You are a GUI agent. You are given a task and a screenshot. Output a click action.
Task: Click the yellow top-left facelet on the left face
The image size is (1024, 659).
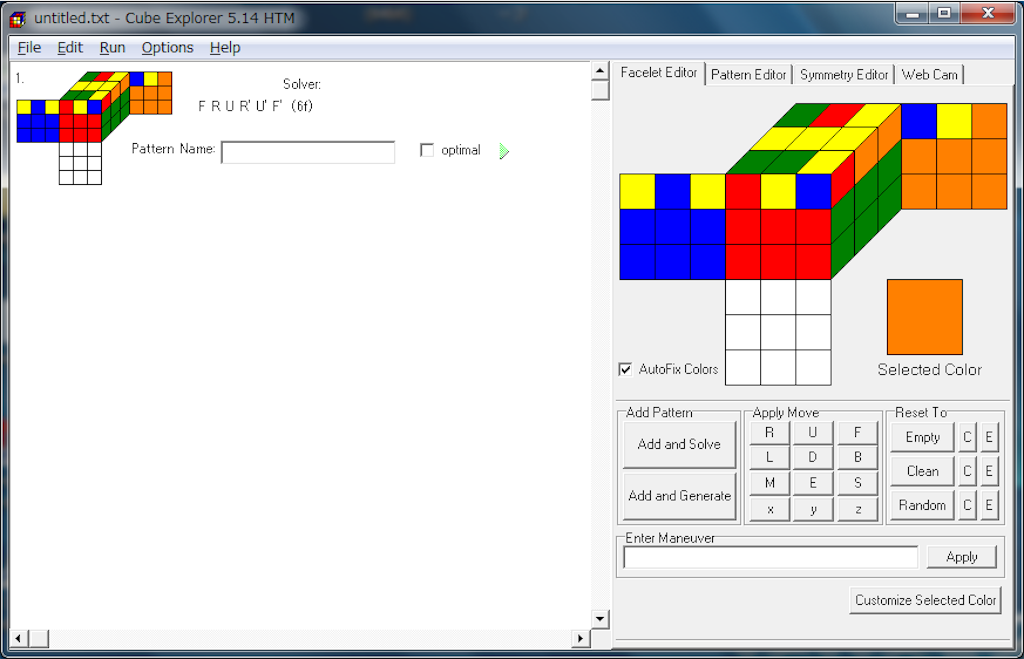coord(637,191)
